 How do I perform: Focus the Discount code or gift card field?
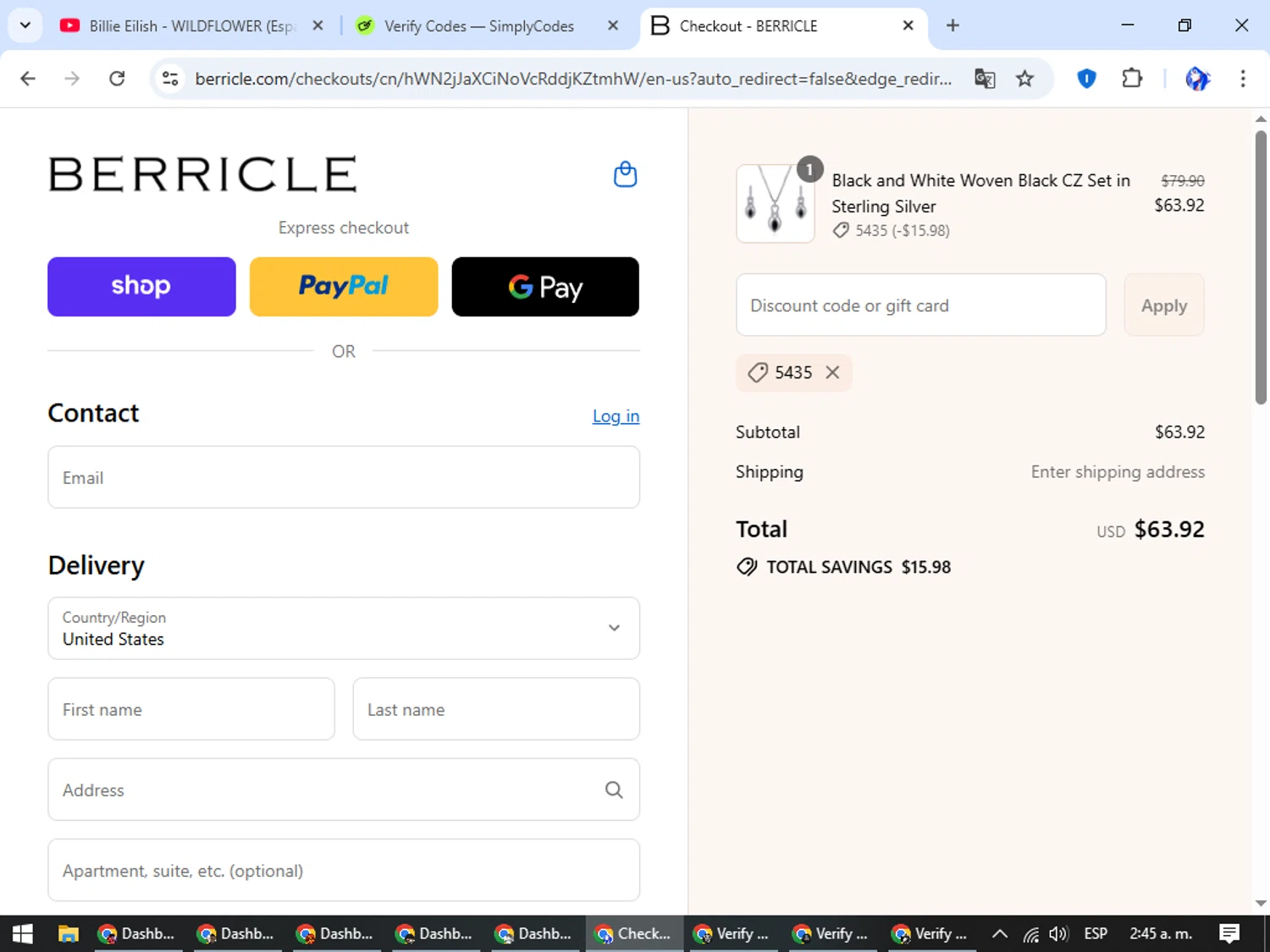[921, 305]
